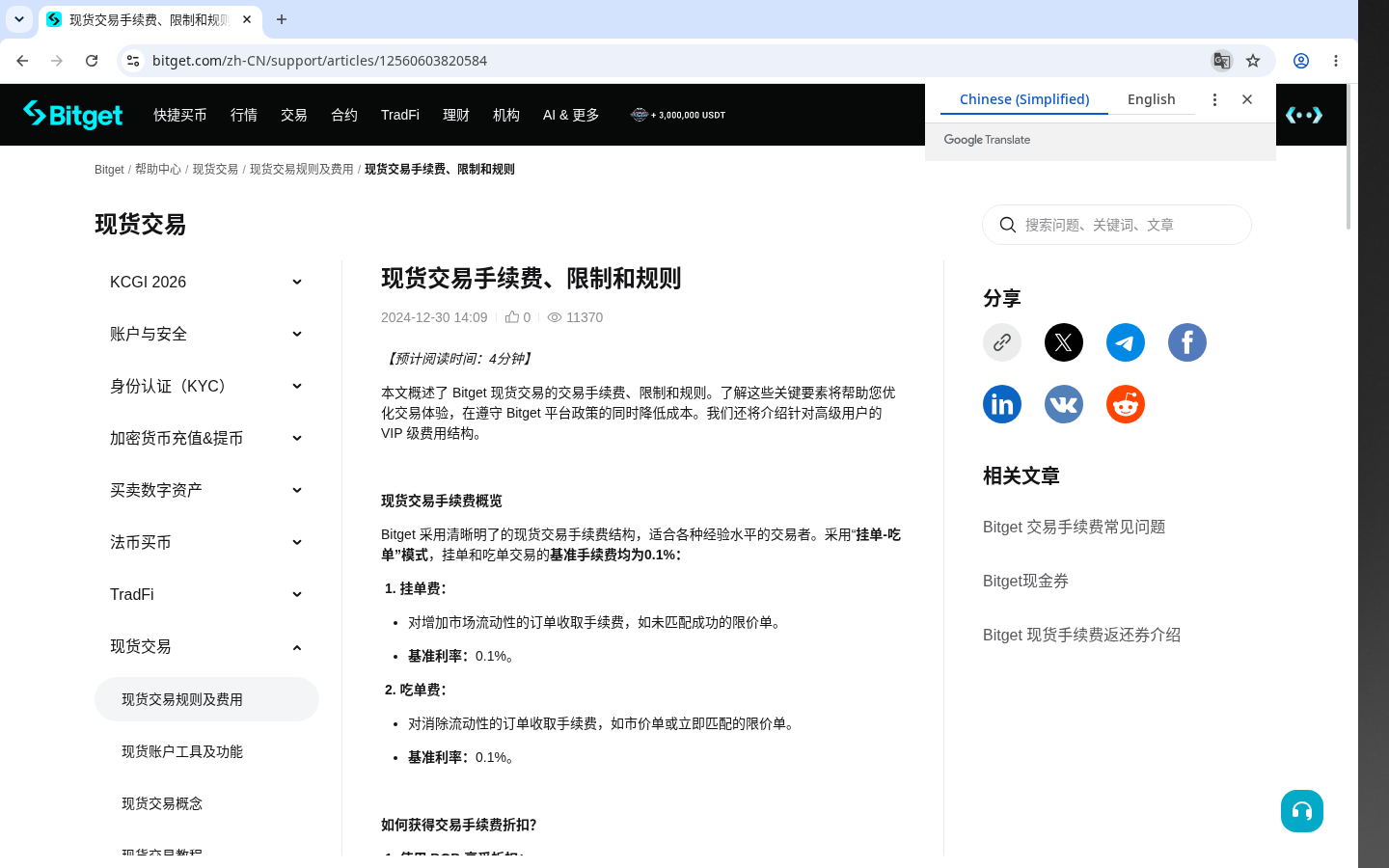Open 行情 nav menu

(x=244, y=115)
